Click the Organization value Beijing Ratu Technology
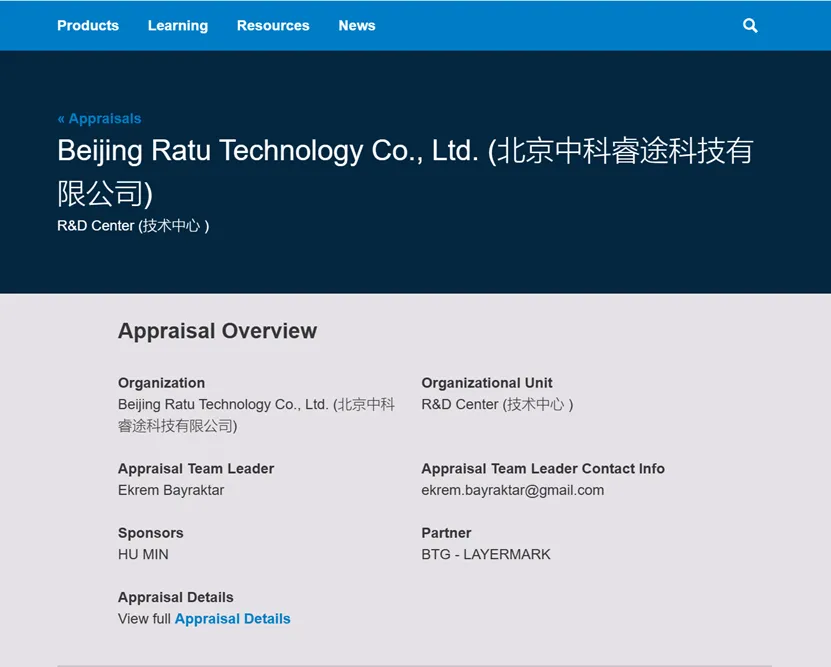 click(x=257, y=415)
